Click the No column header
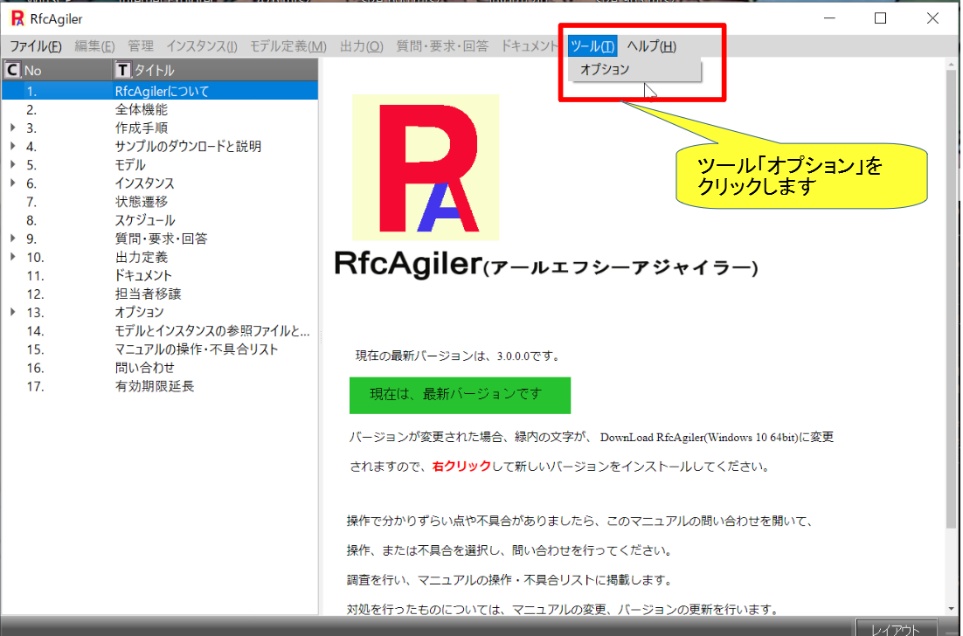 pos(57,70)
